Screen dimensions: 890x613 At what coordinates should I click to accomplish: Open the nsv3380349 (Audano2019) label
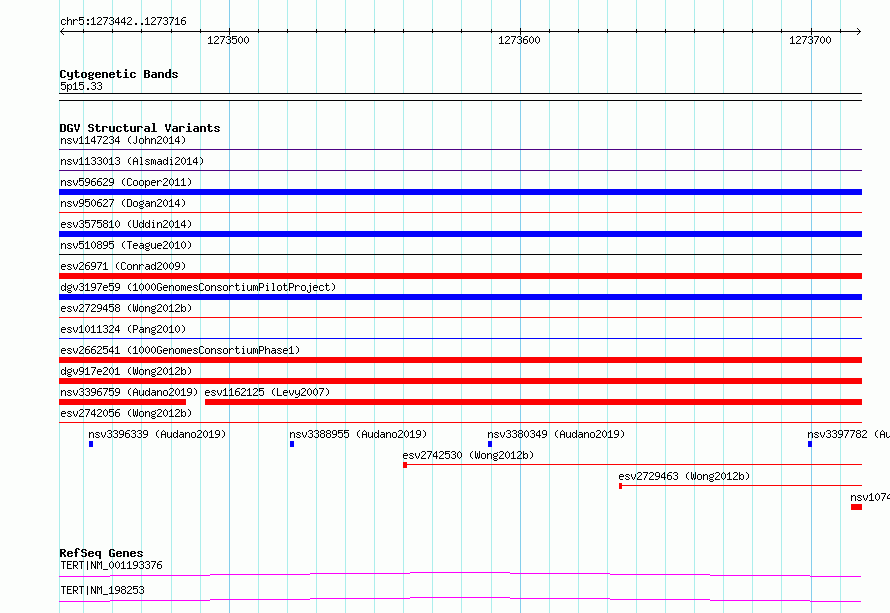[x=556, y=434]
